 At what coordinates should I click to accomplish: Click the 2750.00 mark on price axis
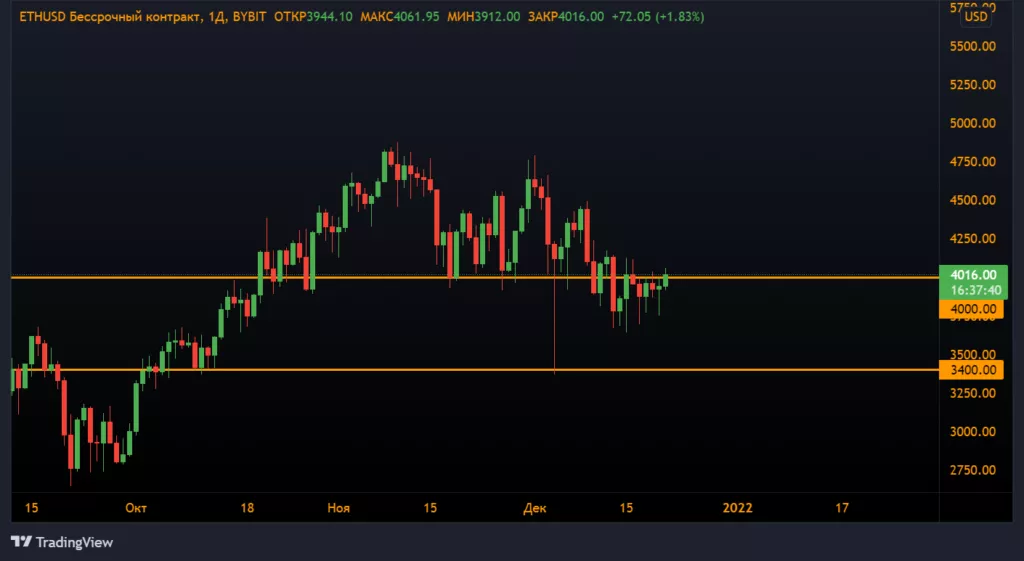point(973,470)
